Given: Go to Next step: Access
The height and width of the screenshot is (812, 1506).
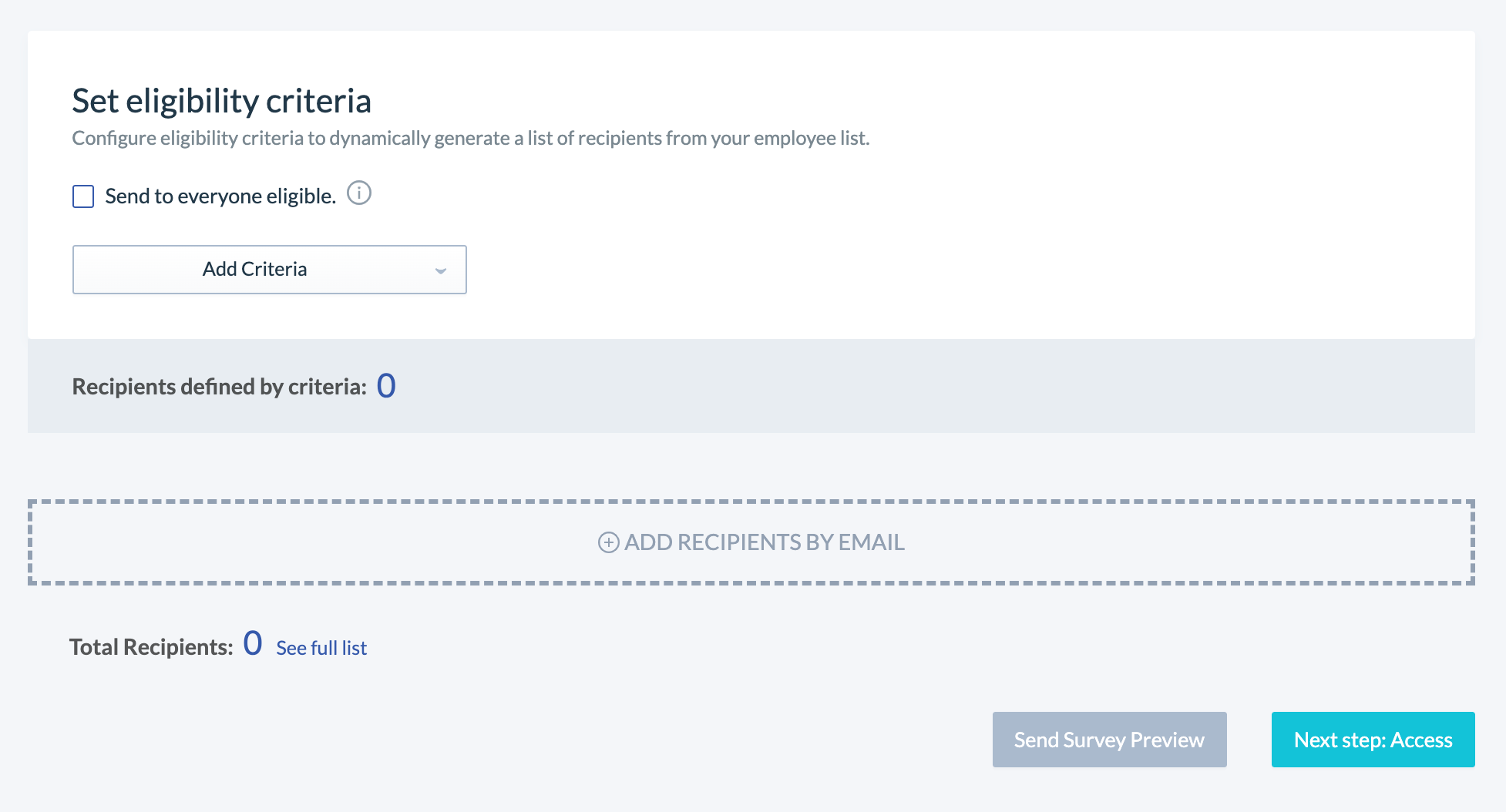Looking at the screenshot, I should [1373, 740].
